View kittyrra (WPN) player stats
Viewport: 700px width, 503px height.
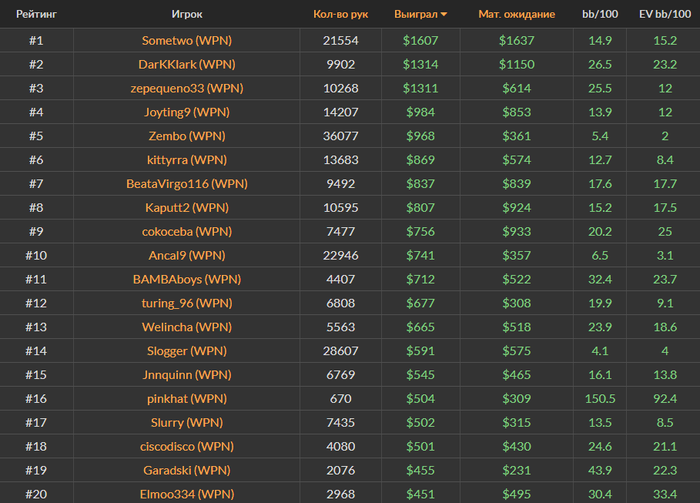[187, 160]
